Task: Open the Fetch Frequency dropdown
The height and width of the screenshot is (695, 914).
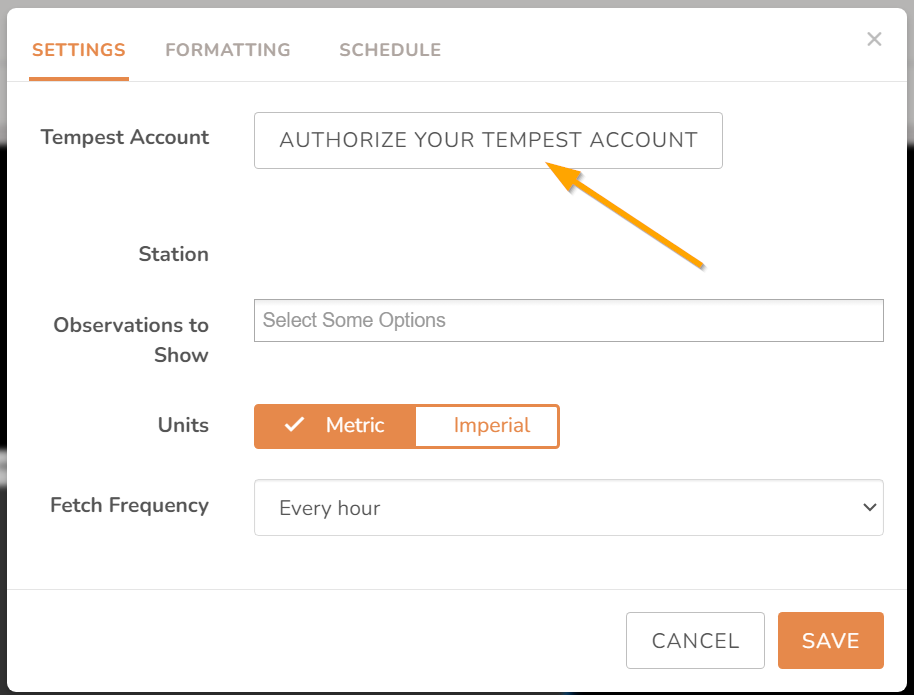Action: tap(569, 508)
